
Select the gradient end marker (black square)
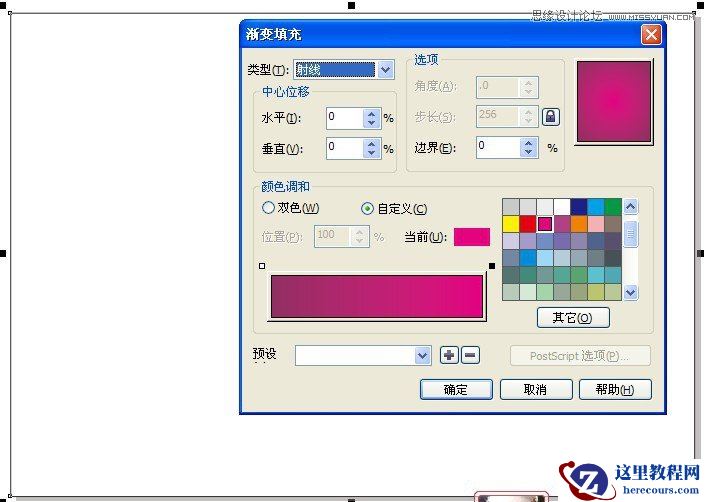(x=492, y=266)
